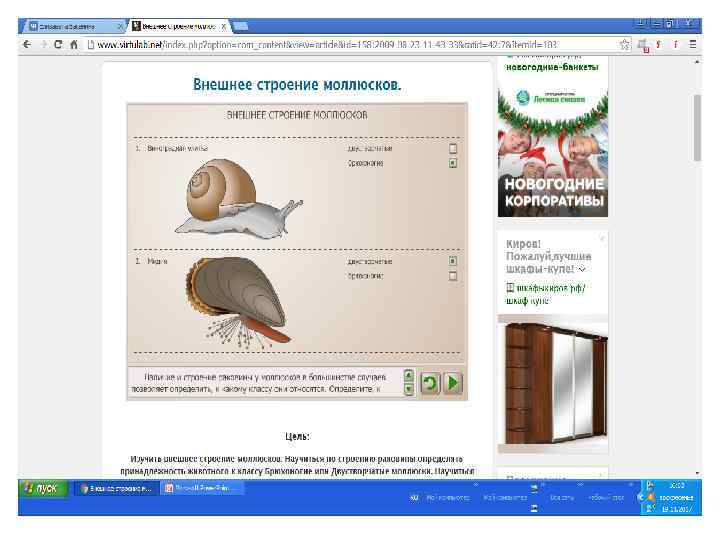Switch to the Chrome taskbar button
Screen dimensions: 720x540
point(116,489)
